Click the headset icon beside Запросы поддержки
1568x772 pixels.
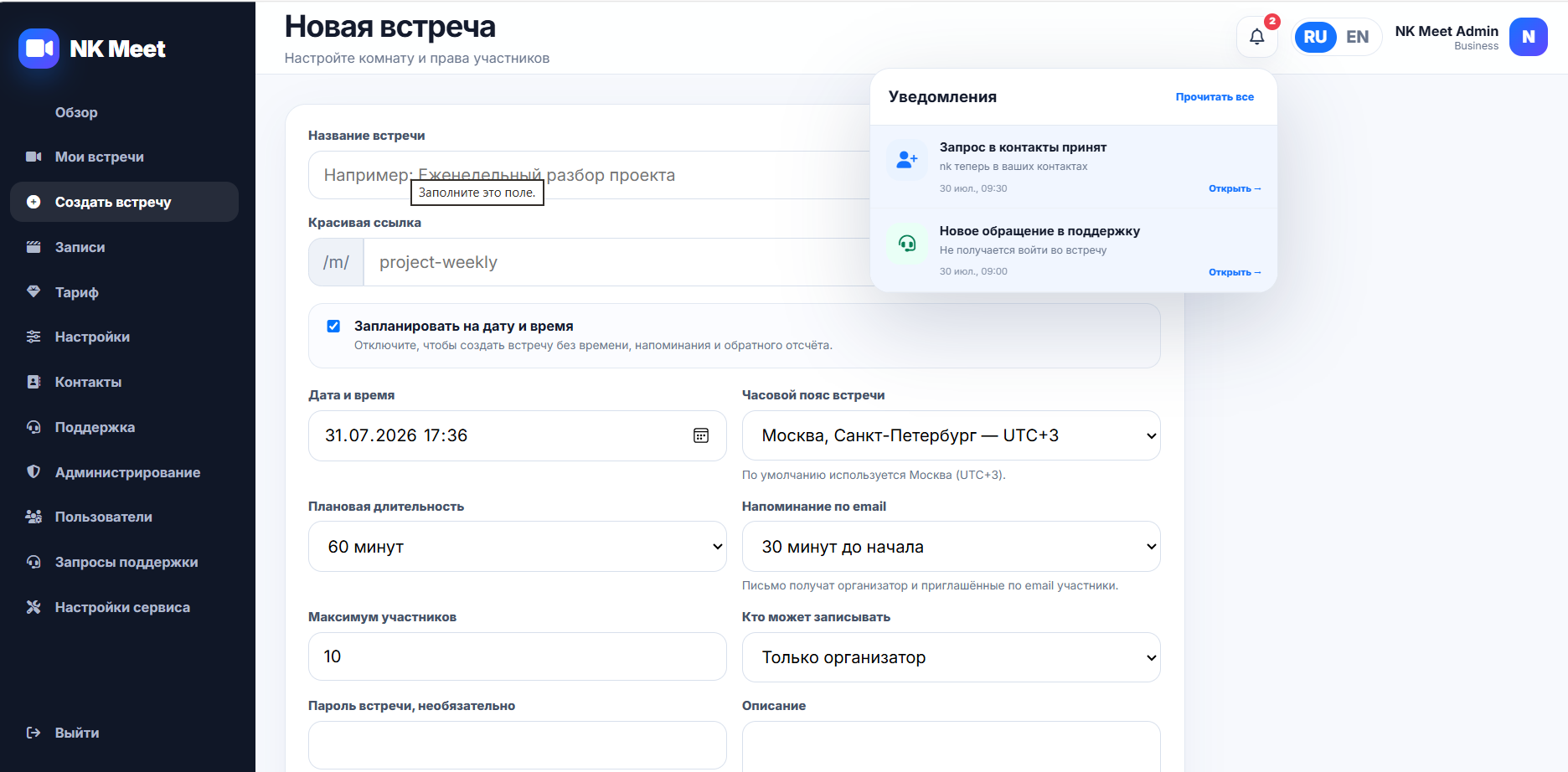coord(34,562)
